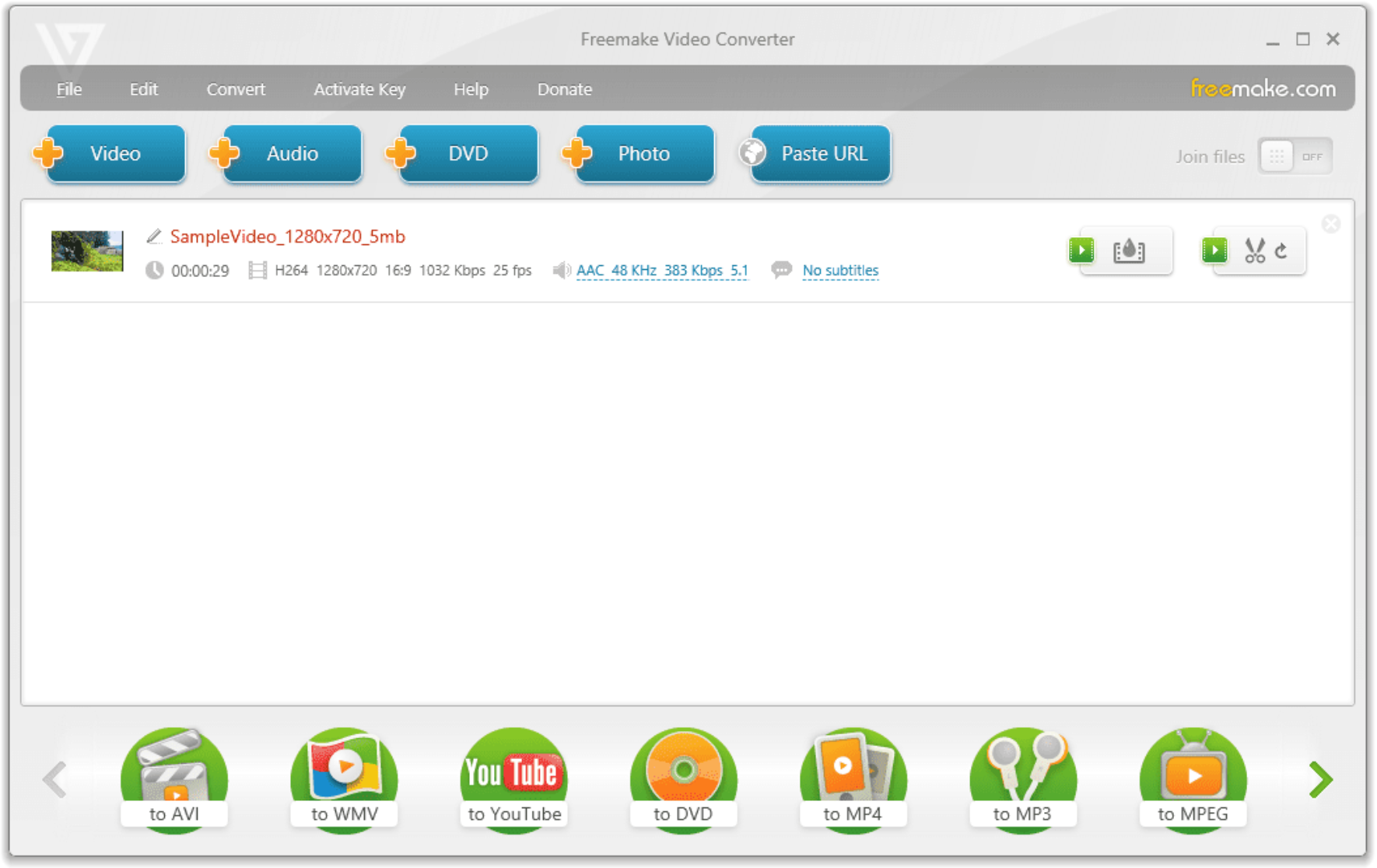Open the Convert menu
The height and width of the screenshot is (868, 1377).
(235, 89)
